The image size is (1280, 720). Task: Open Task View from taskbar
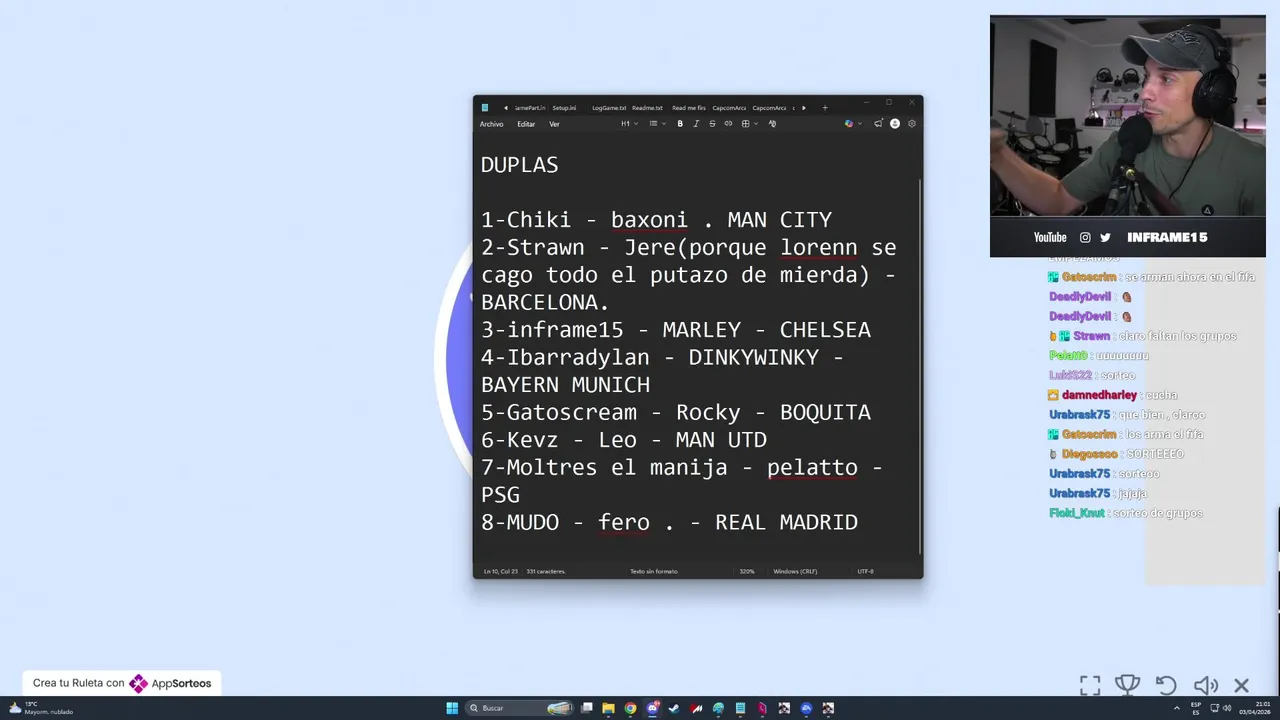click(587, 708)
